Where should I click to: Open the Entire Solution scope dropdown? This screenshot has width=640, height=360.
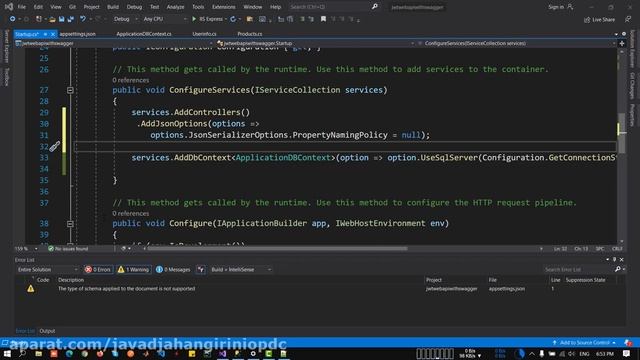click(47, 269)
